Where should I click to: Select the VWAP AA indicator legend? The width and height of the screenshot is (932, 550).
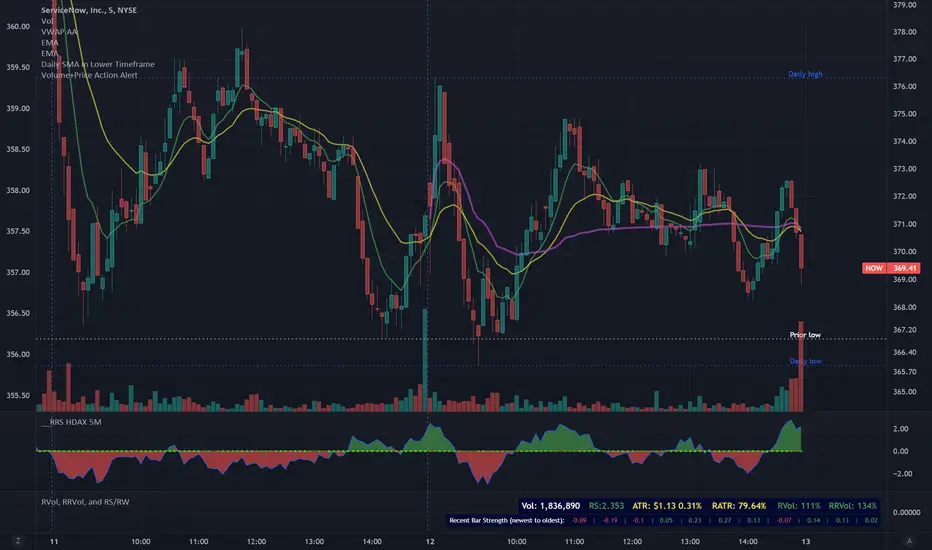click(x=59, y=32)
